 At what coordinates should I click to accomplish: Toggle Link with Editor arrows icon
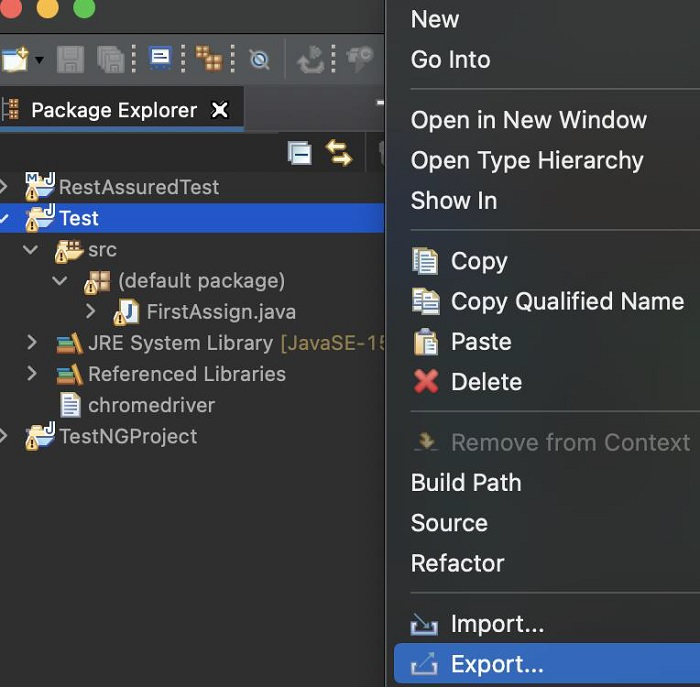(x=339, y=153)
